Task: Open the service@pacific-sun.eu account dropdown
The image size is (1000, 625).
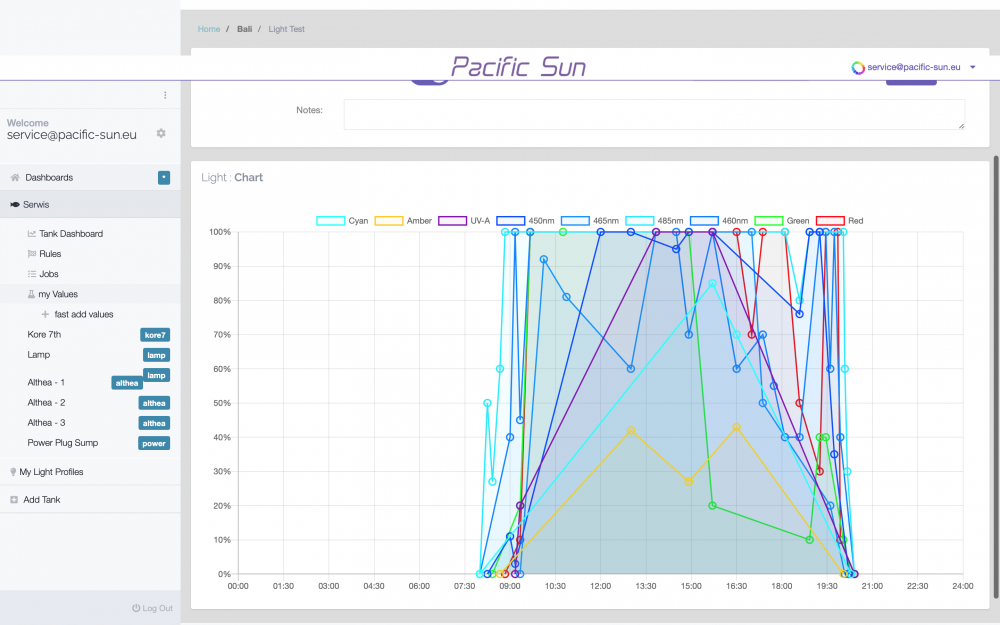Action: tap(913, 67)
